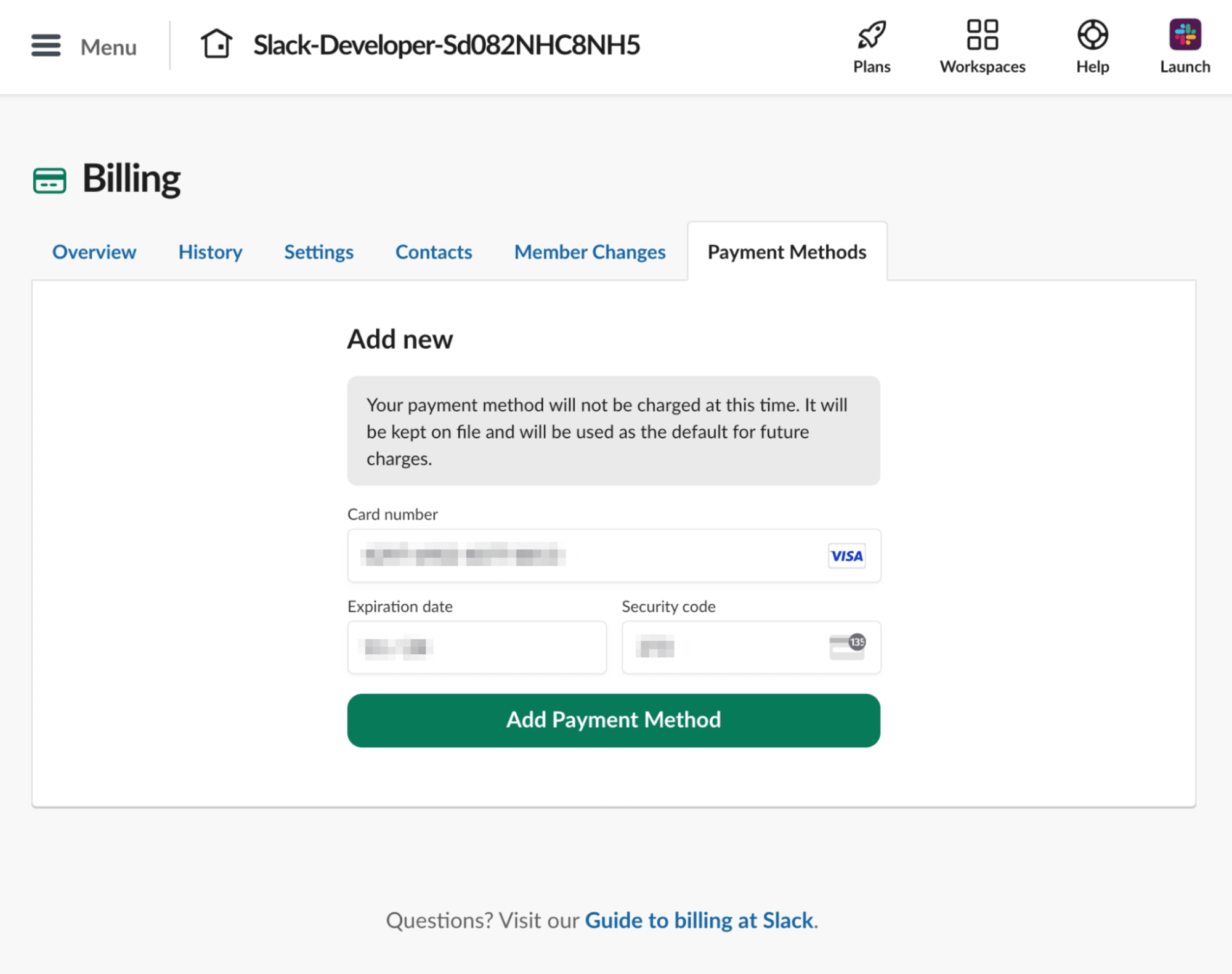The width and height of the screenshot is (1232, 974).
Task: Click the 'will not be charged' notice text
Action: click(607, 431)
